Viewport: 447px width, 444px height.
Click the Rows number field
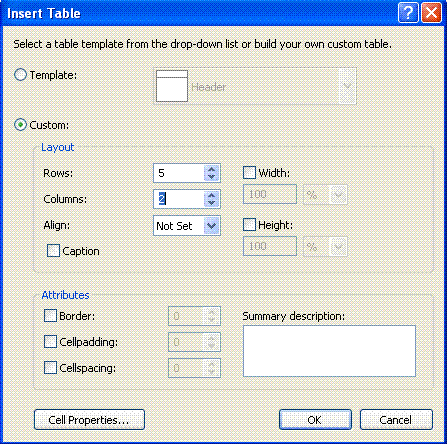pos(179,173)
